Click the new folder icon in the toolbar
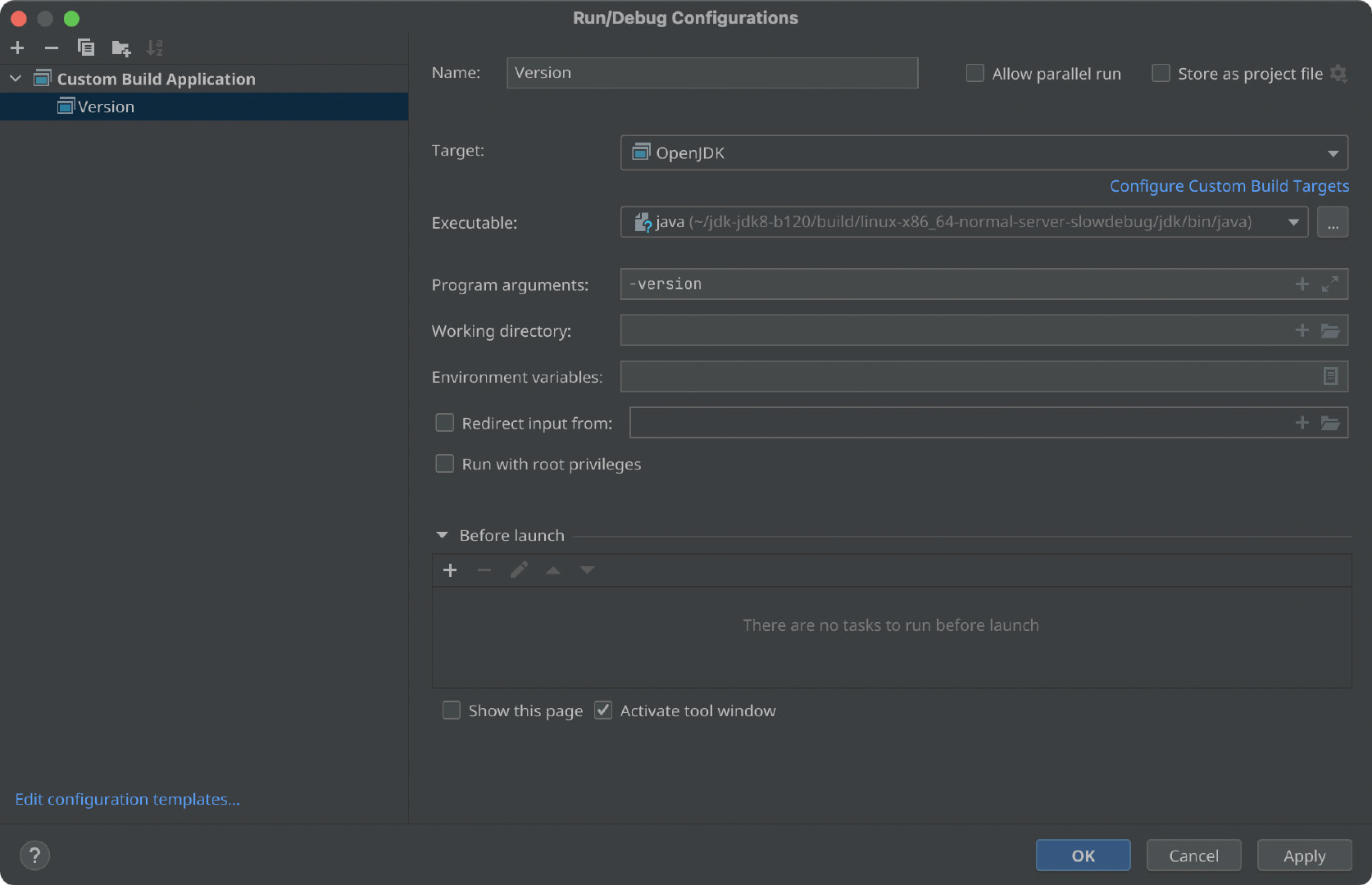The image size is (1372, 885). (120, 48)
